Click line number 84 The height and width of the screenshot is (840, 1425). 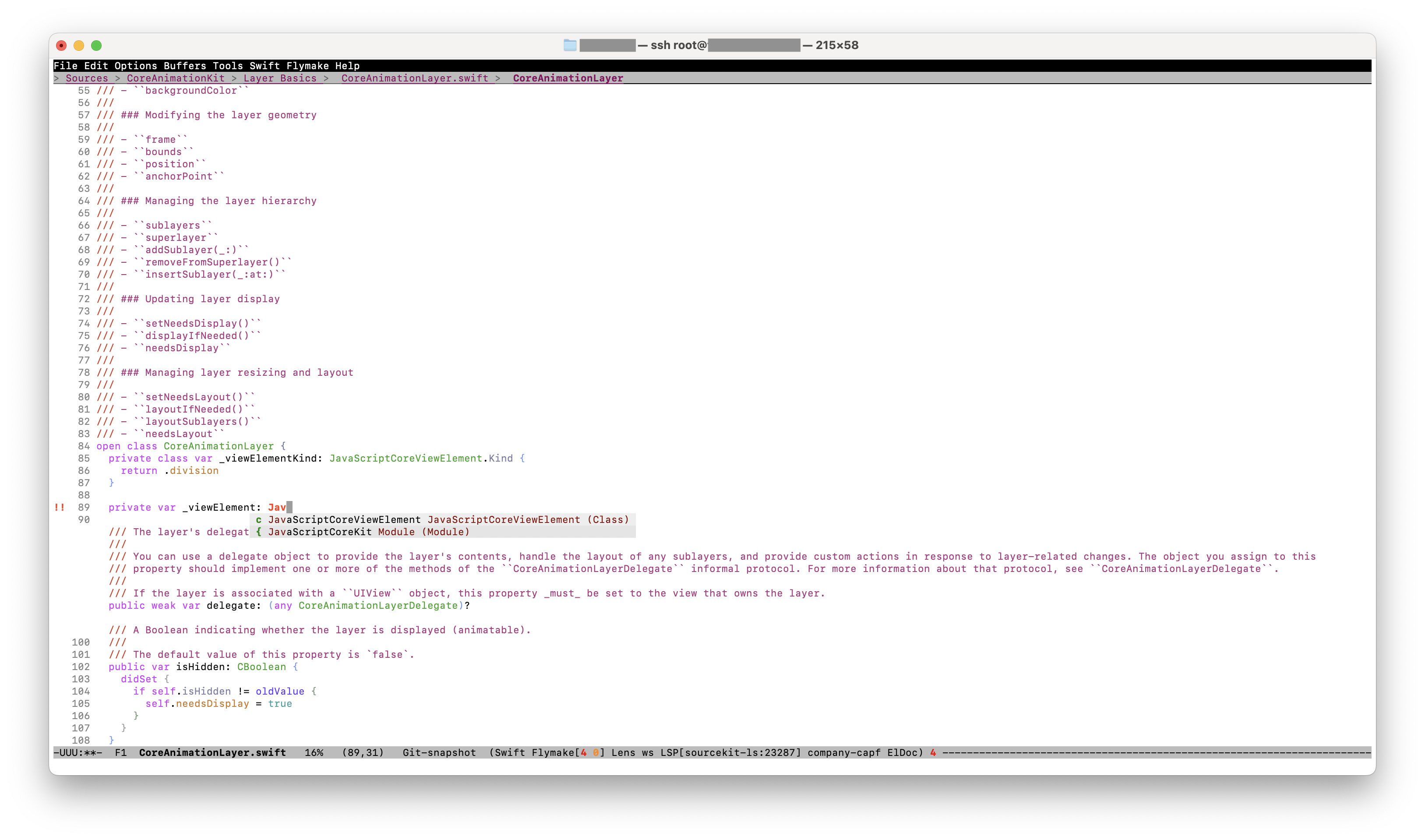tap(84, 446)
